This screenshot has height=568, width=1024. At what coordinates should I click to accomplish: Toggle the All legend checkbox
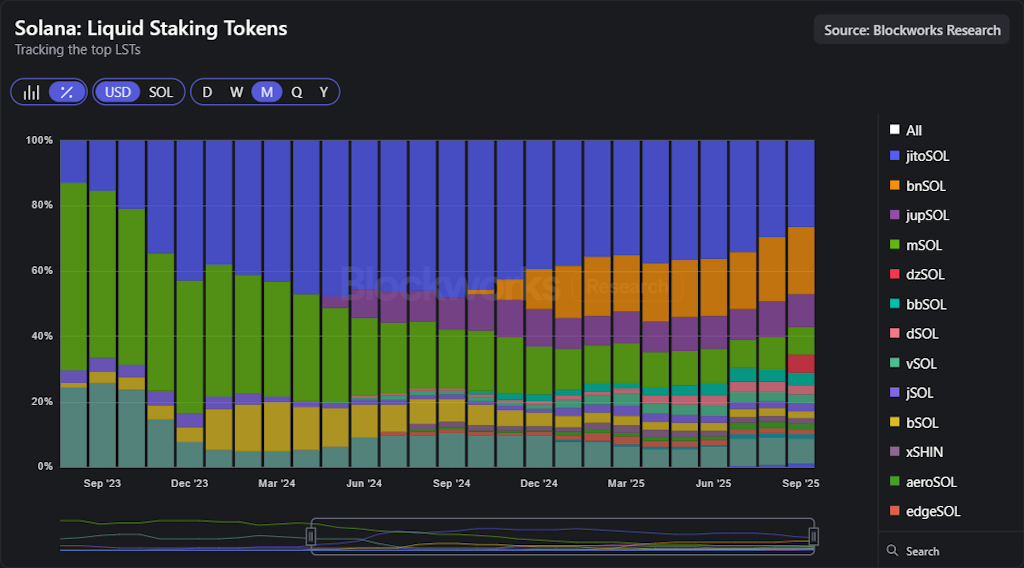(913, 130)
